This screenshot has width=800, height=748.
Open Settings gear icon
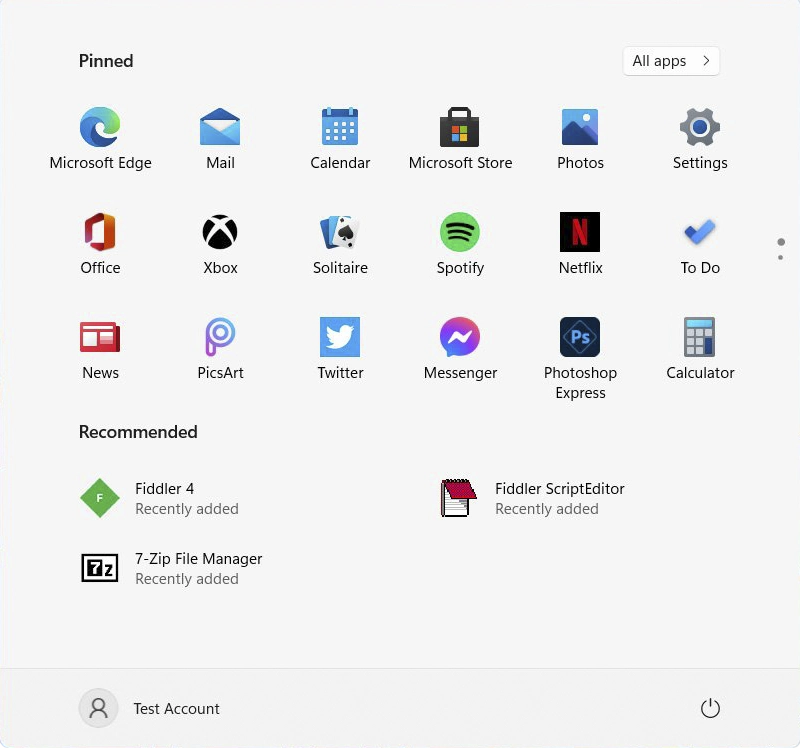coord(700,128)
